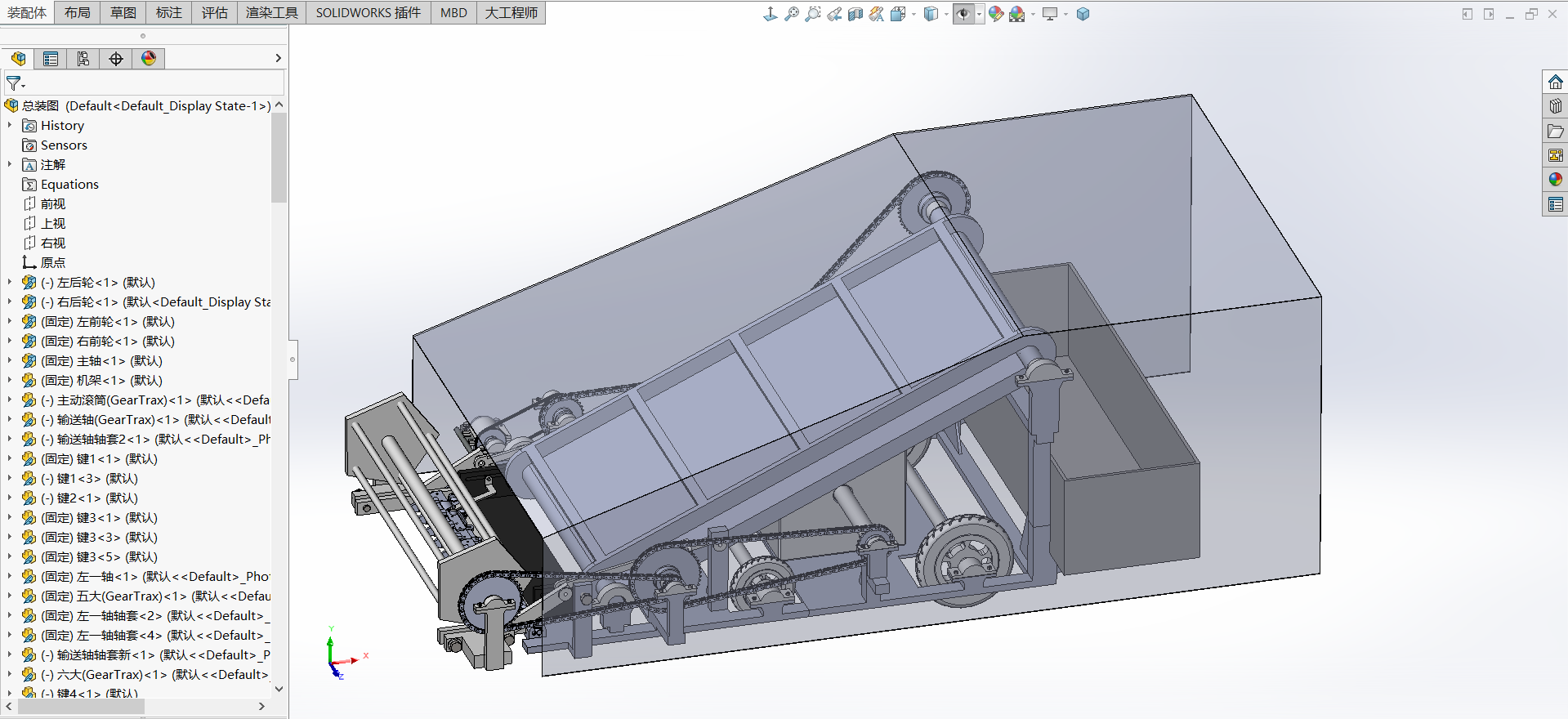Open the PropertyManager tab icon

51,59
